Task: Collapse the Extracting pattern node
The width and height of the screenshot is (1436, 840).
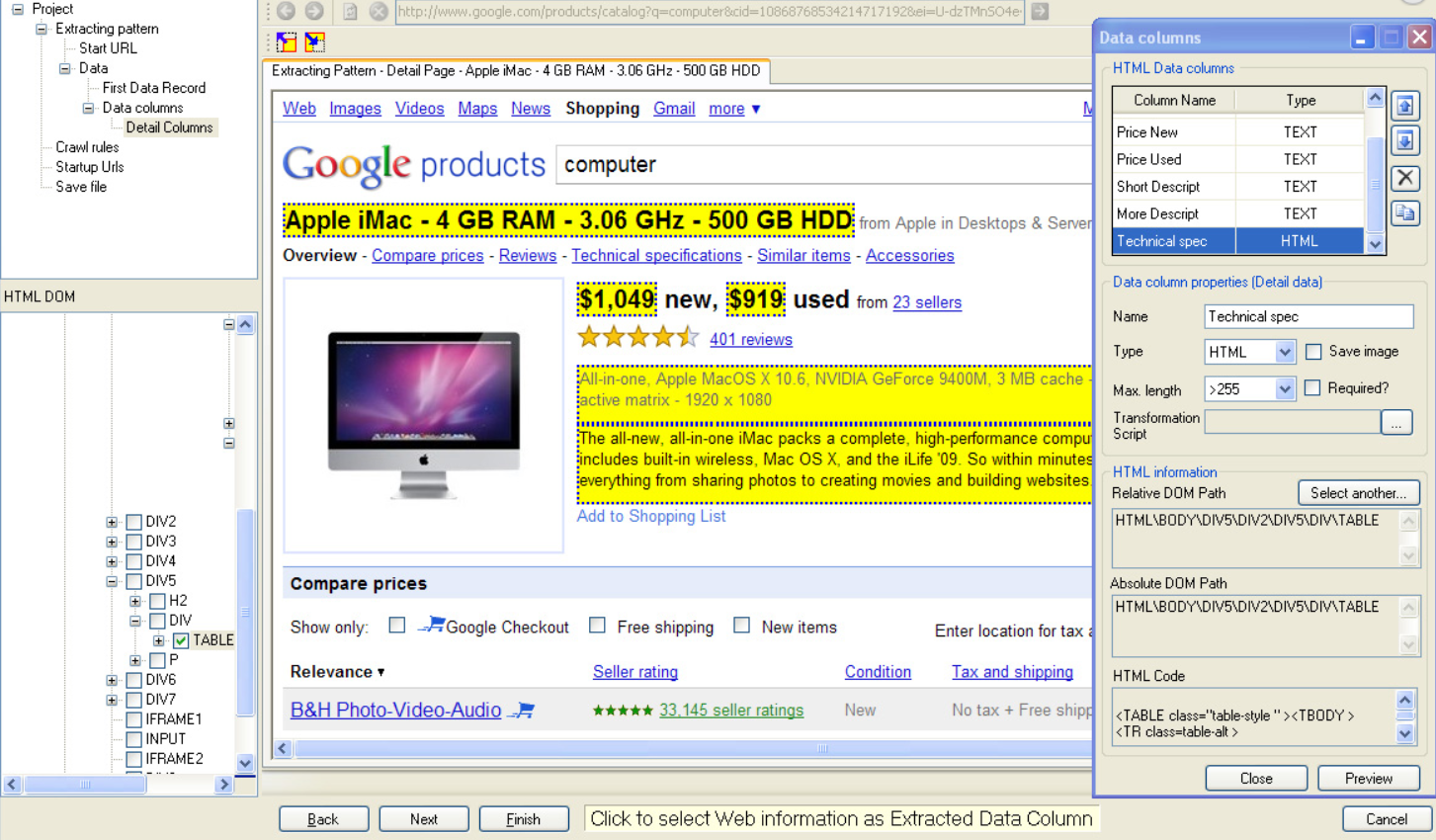Action: [x=42, y=29]
